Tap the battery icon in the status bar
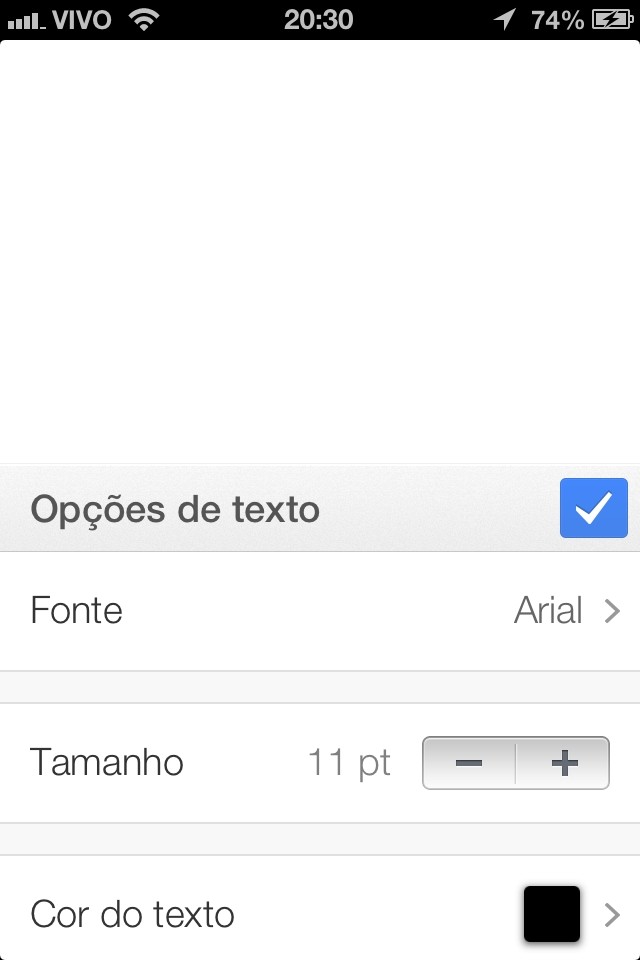Image resolution: width=640 pixels, height=960 pixels. 611,19
